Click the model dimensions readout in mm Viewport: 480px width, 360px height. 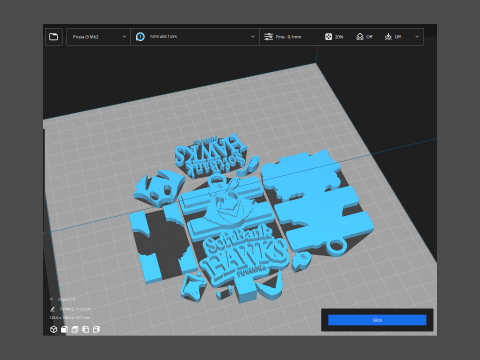[70, 318]
